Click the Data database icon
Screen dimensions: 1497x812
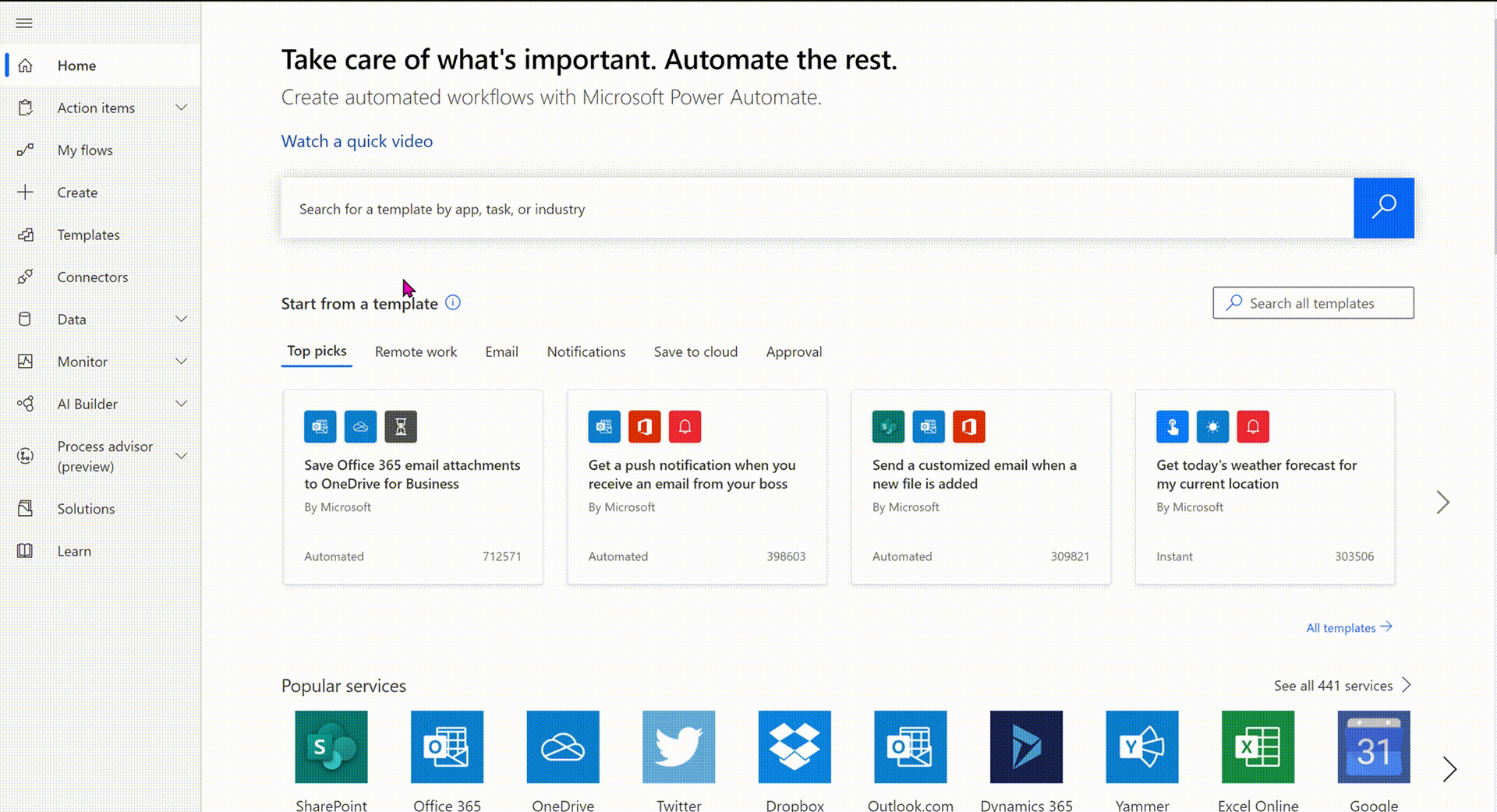25,319
